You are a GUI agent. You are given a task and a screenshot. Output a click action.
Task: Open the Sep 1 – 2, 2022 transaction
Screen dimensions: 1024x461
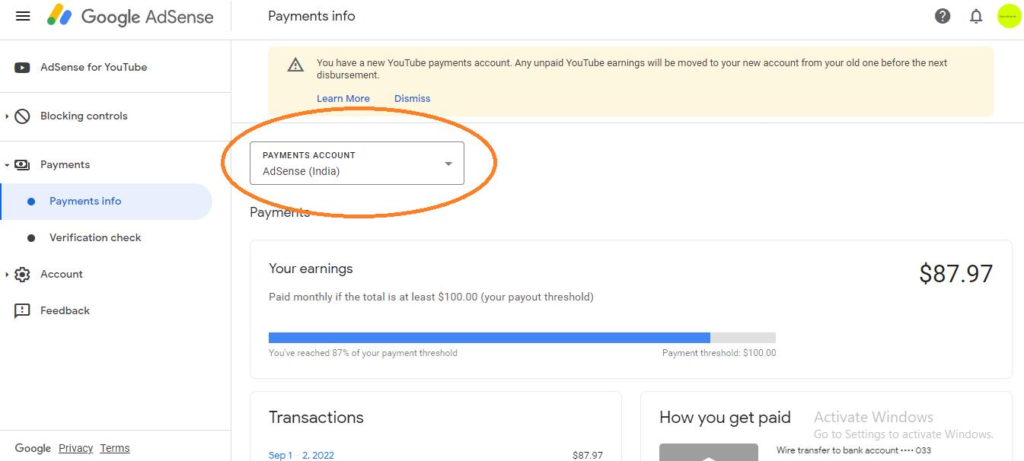[x=301, y=455]
